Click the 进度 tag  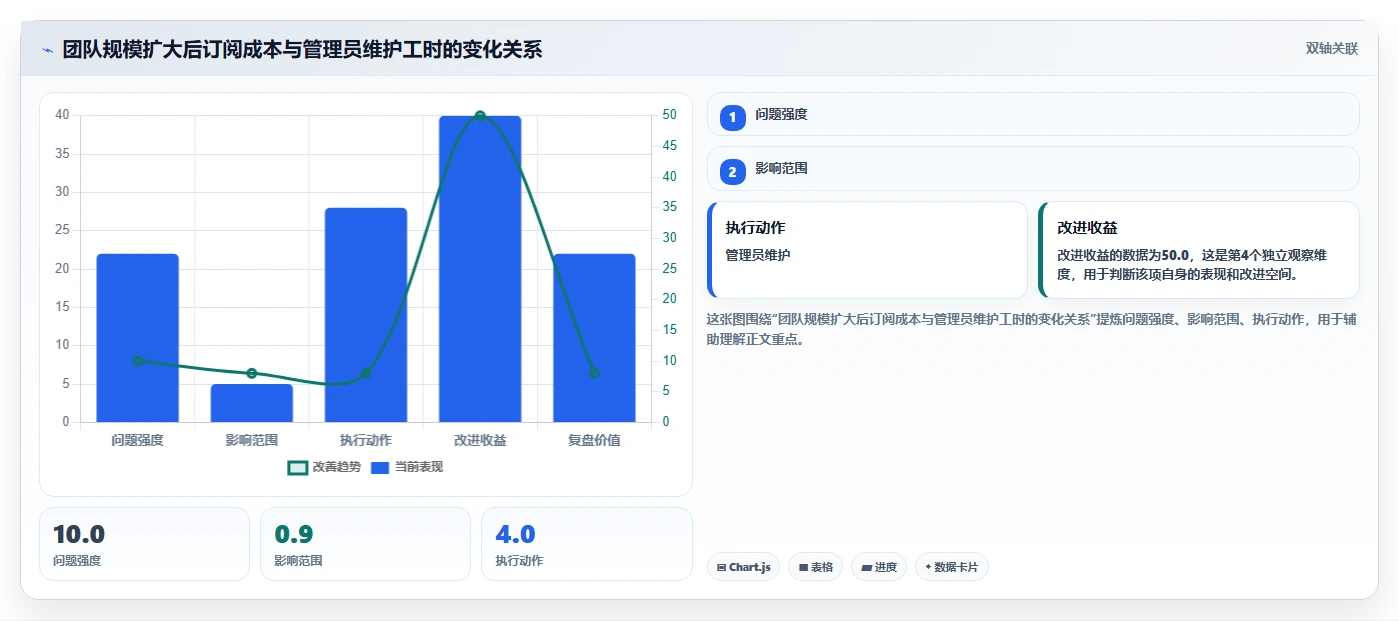pos(879,567)
